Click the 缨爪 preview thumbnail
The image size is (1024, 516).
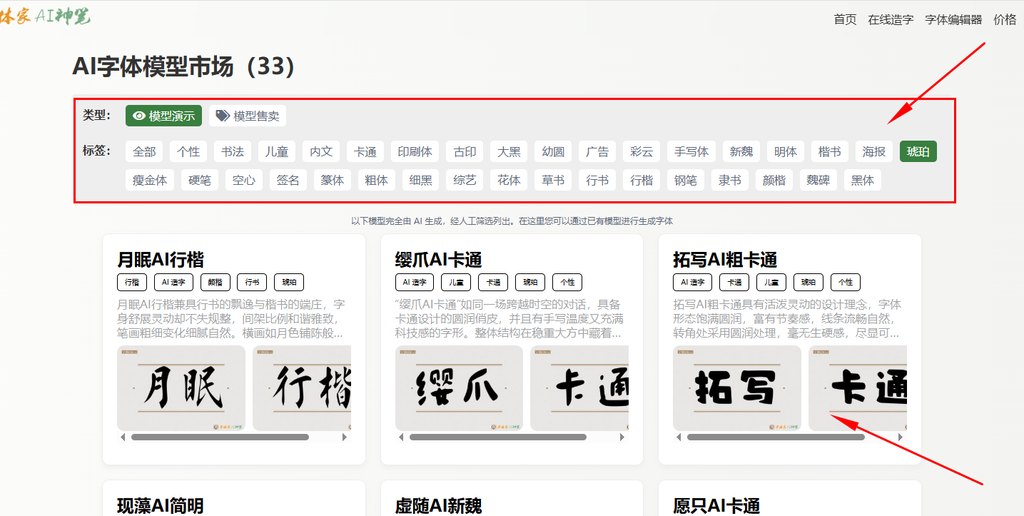[459, 388]
